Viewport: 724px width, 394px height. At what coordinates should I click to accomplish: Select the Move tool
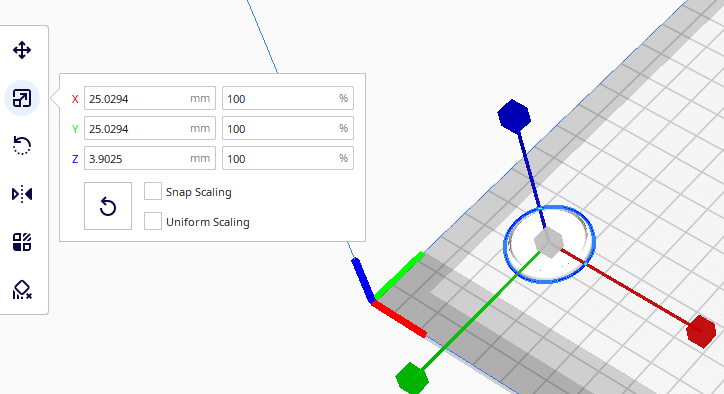tap(22, 50)
